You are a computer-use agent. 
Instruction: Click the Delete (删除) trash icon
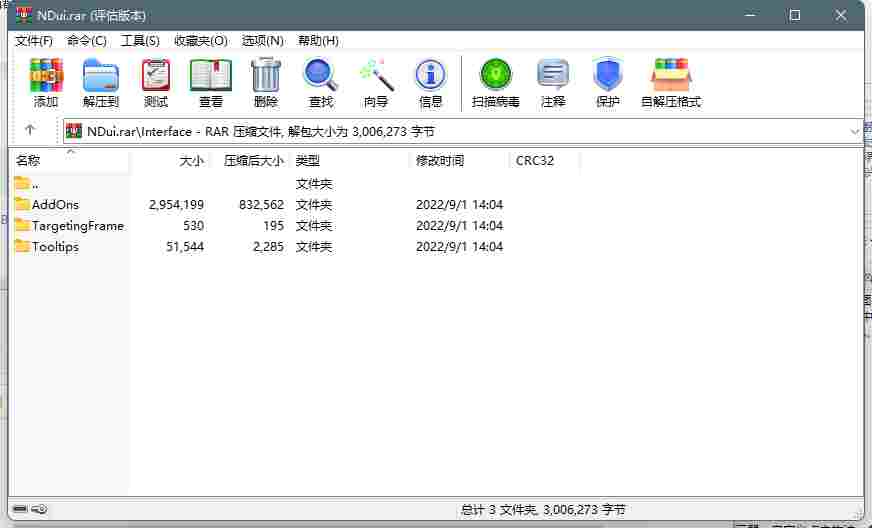(x=266, y=75)
